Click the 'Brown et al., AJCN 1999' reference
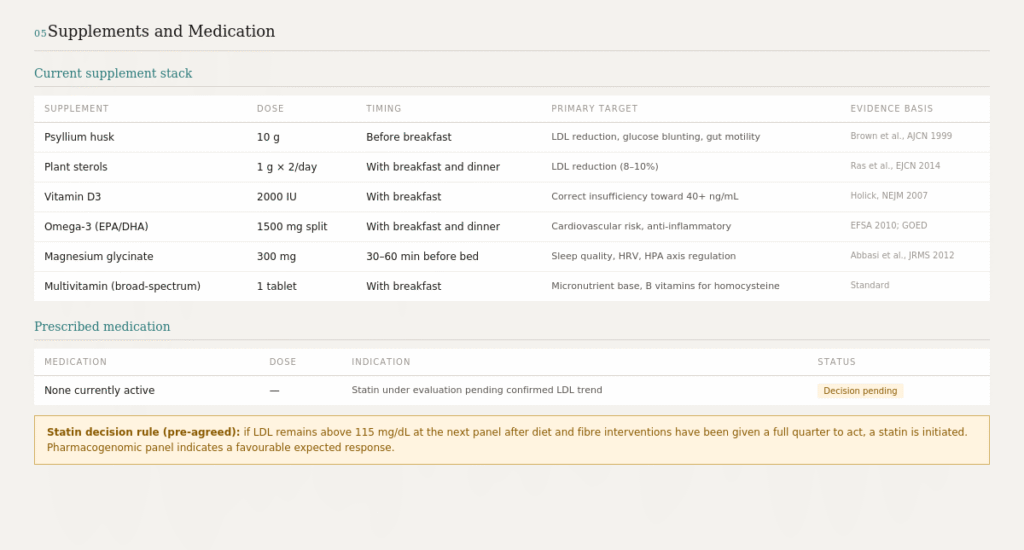Image resolution: width=1024 pixels, height=550 pixels. click(901, 136)
